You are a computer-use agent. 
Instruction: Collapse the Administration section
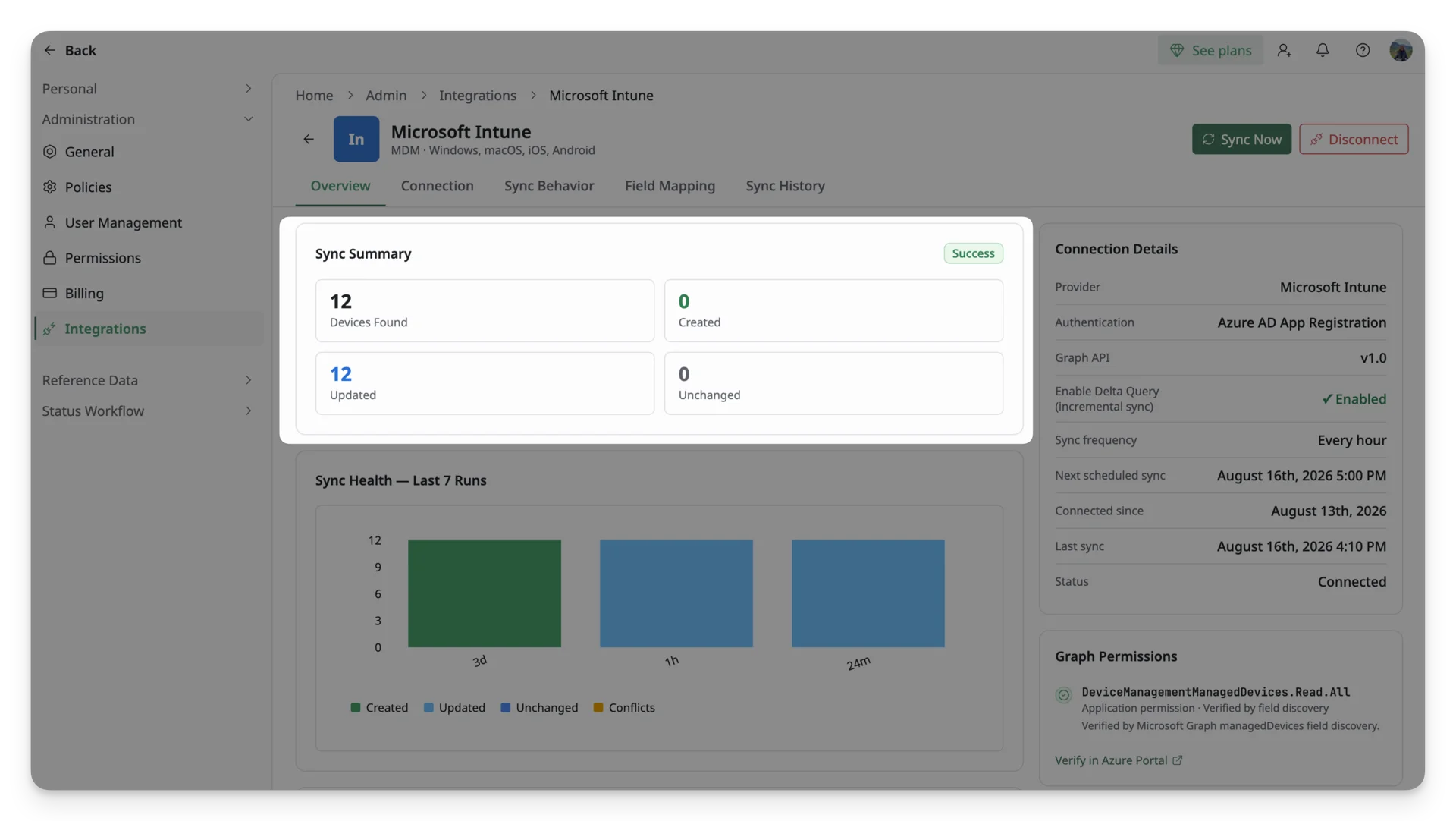pos(148,119)
